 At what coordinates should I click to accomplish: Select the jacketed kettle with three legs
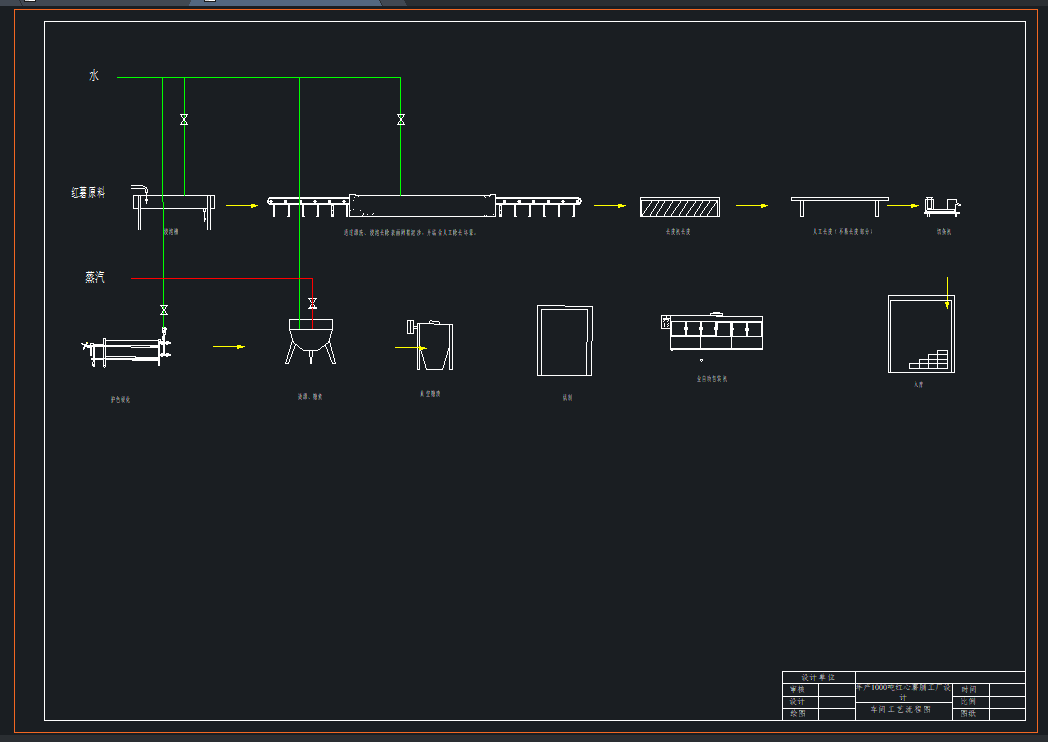pyautogui.click(x=311, y=342)
